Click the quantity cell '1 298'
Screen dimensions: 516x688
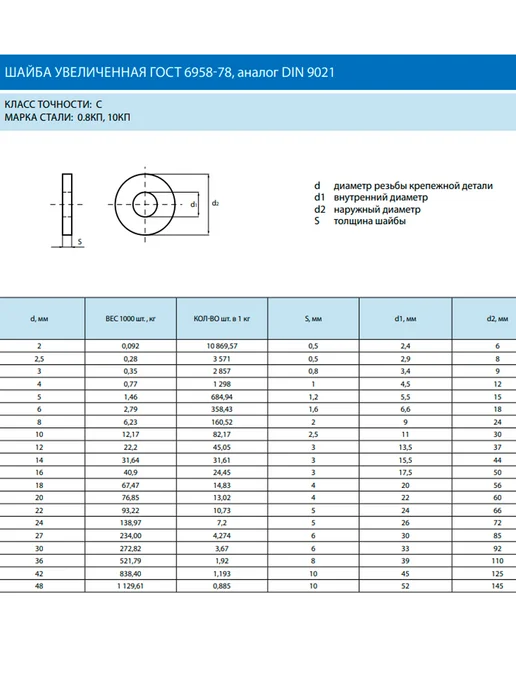tap(222, 384)
